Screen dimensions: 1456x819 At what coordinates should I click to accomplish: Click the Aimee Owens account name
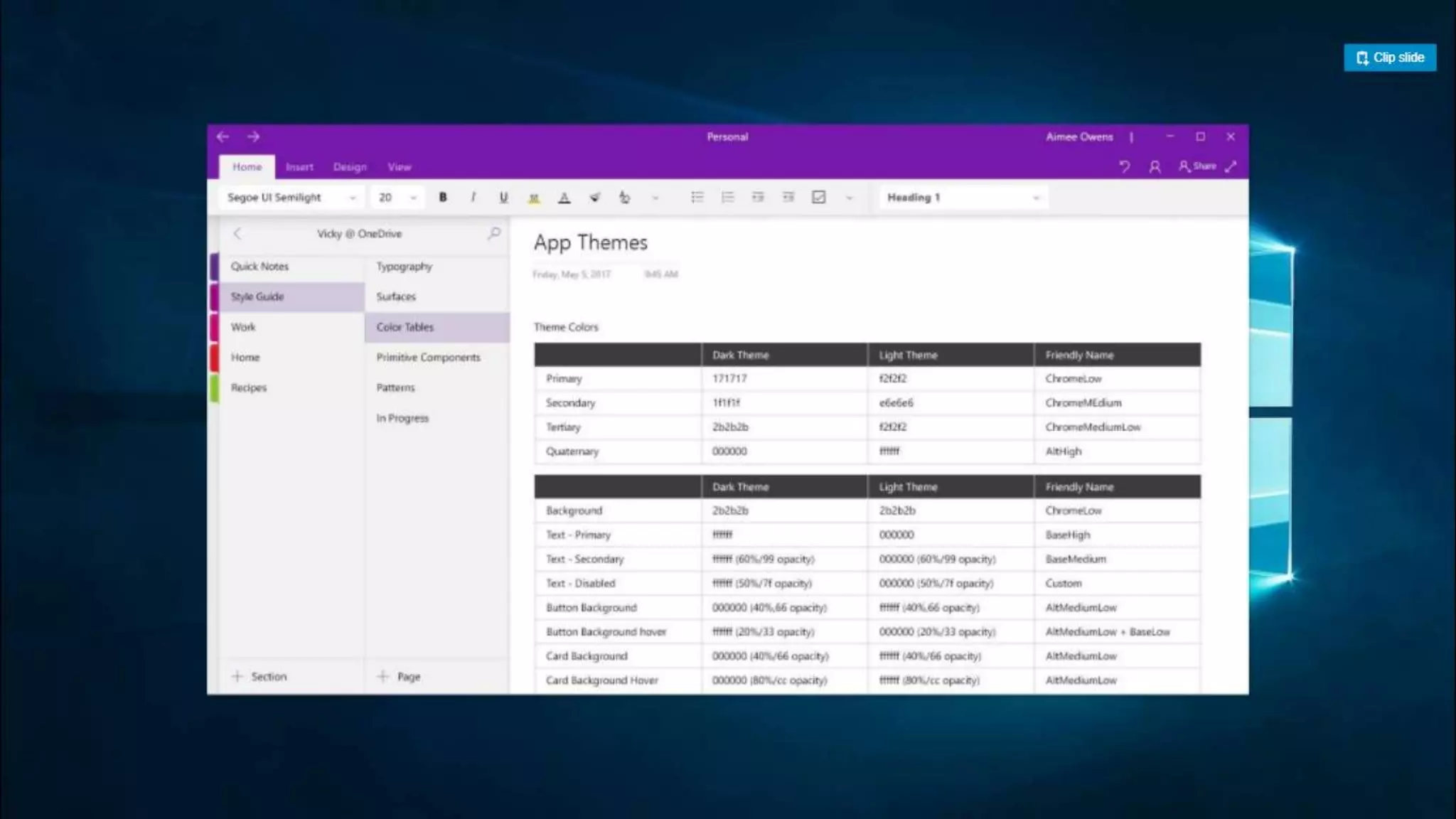1079,136
